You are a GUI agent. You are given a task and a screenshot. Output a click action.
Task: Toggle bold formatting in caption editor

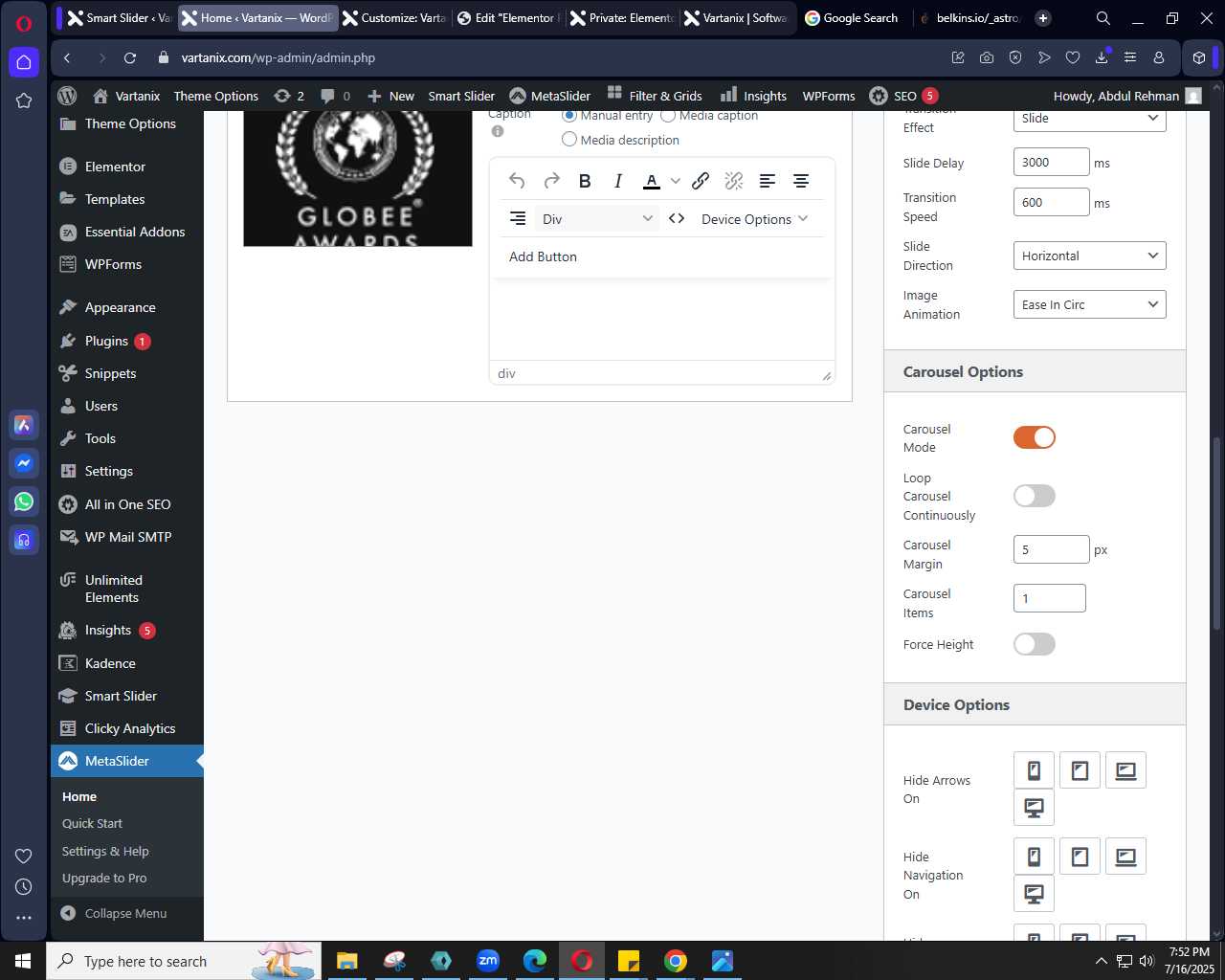tap(585, 181)
